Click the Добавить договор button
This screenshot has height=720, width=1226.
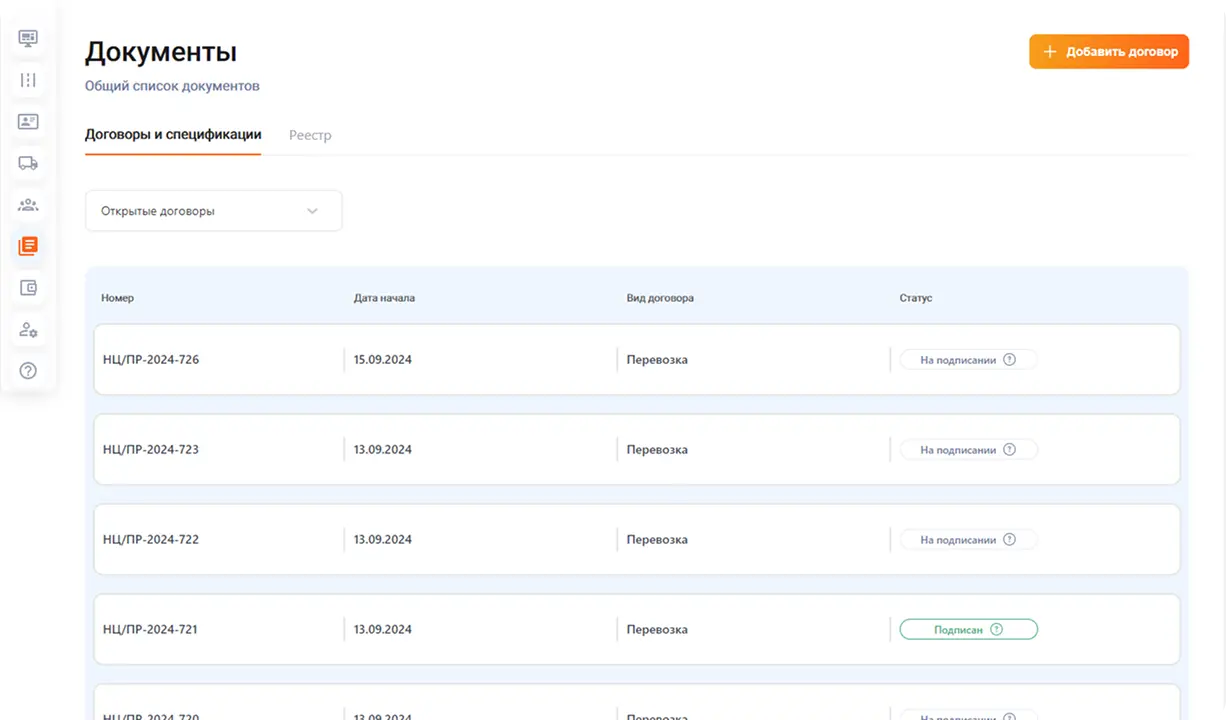(x=1109, y=52)
